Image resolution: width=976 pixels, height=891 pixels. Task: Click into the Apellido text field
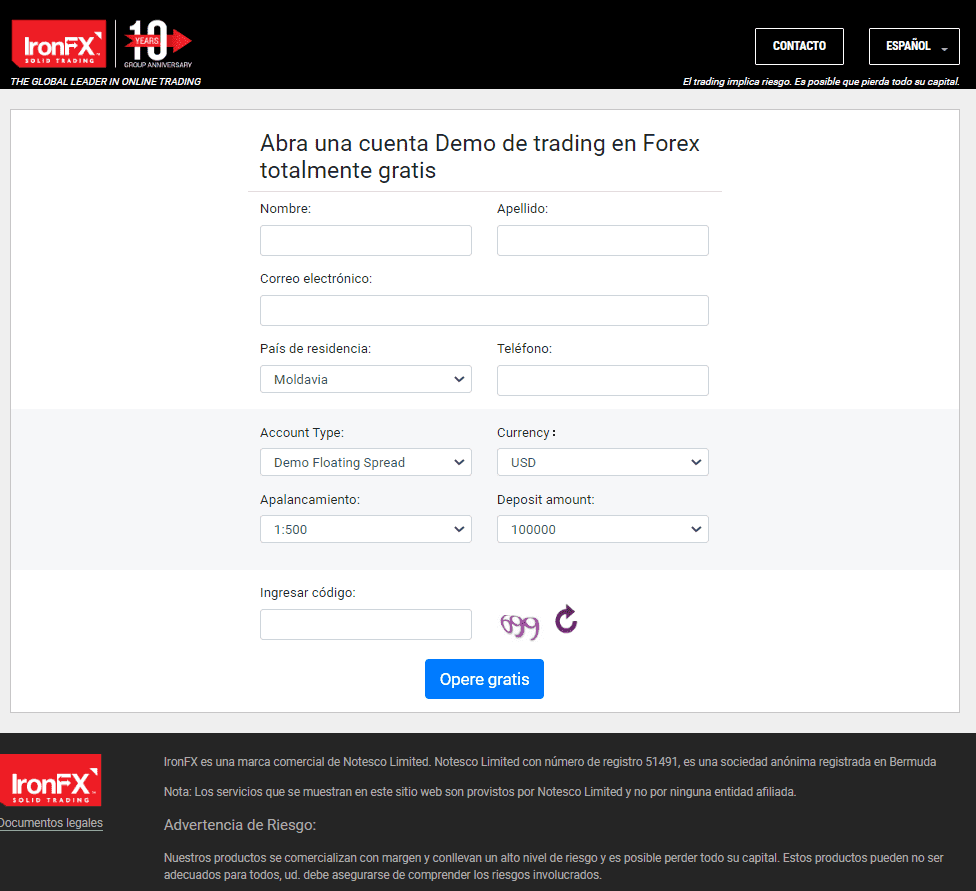(602, 240)
